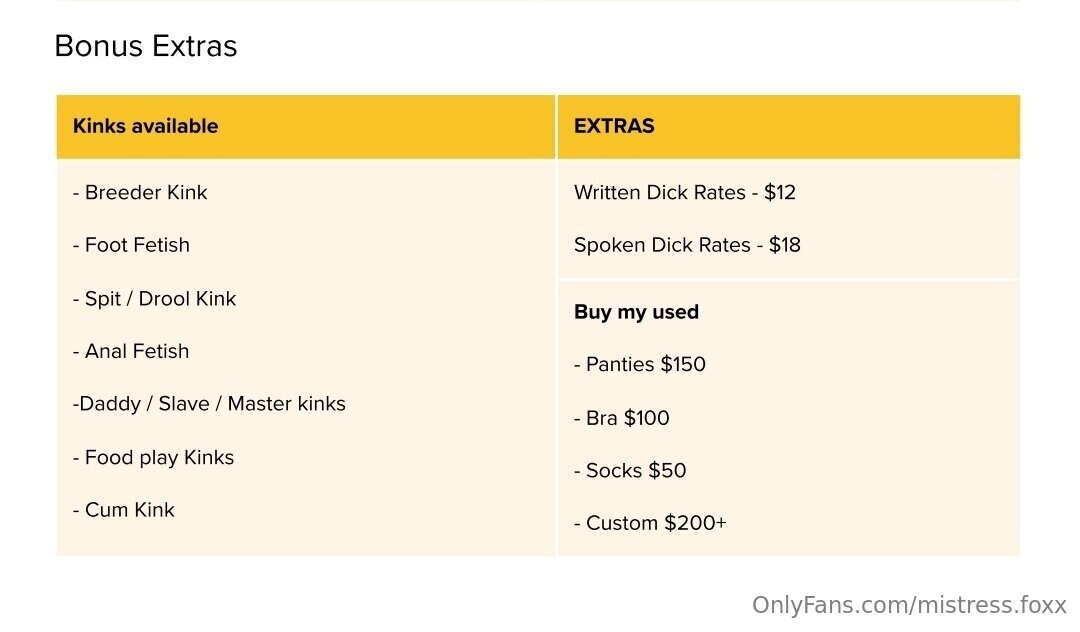The height and width of the screenshot is (632, 1080).
Task: Select the Panties $150 item
Action: click(x=640, y=365)
